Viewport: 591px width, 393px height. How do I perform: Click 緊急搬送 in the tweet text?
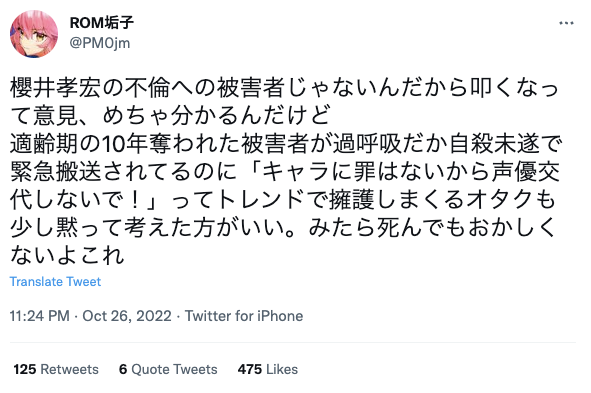click(x=55, y=172)
